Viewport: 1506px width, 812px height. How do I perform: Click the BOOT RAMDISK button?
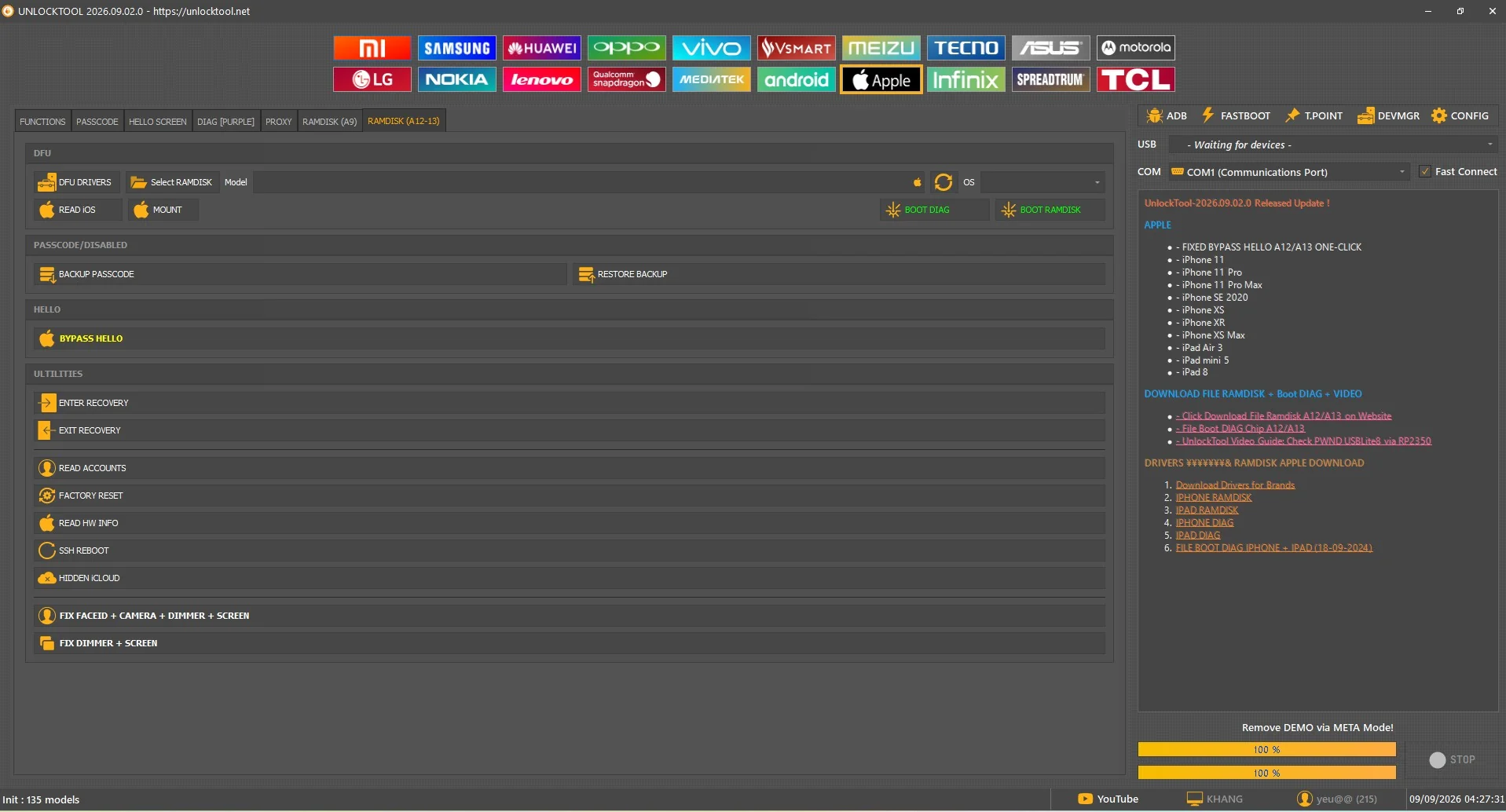pyautogui.click(x=1050, y=210)
